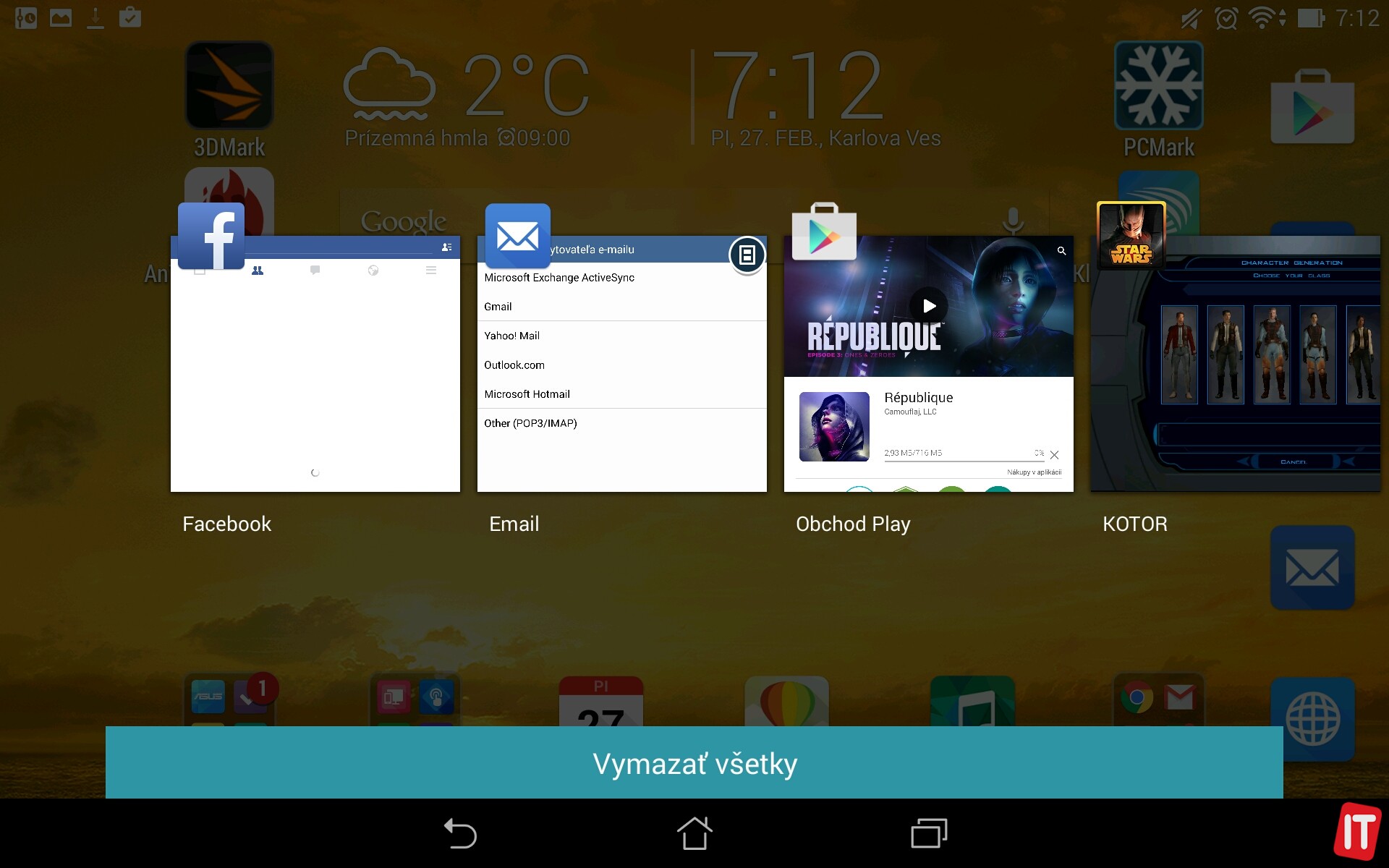Open the PCMark snowflake app icon
The width and height of the screenshot is (1389, 868).
pyautogui.click(x=1158, y=87)
